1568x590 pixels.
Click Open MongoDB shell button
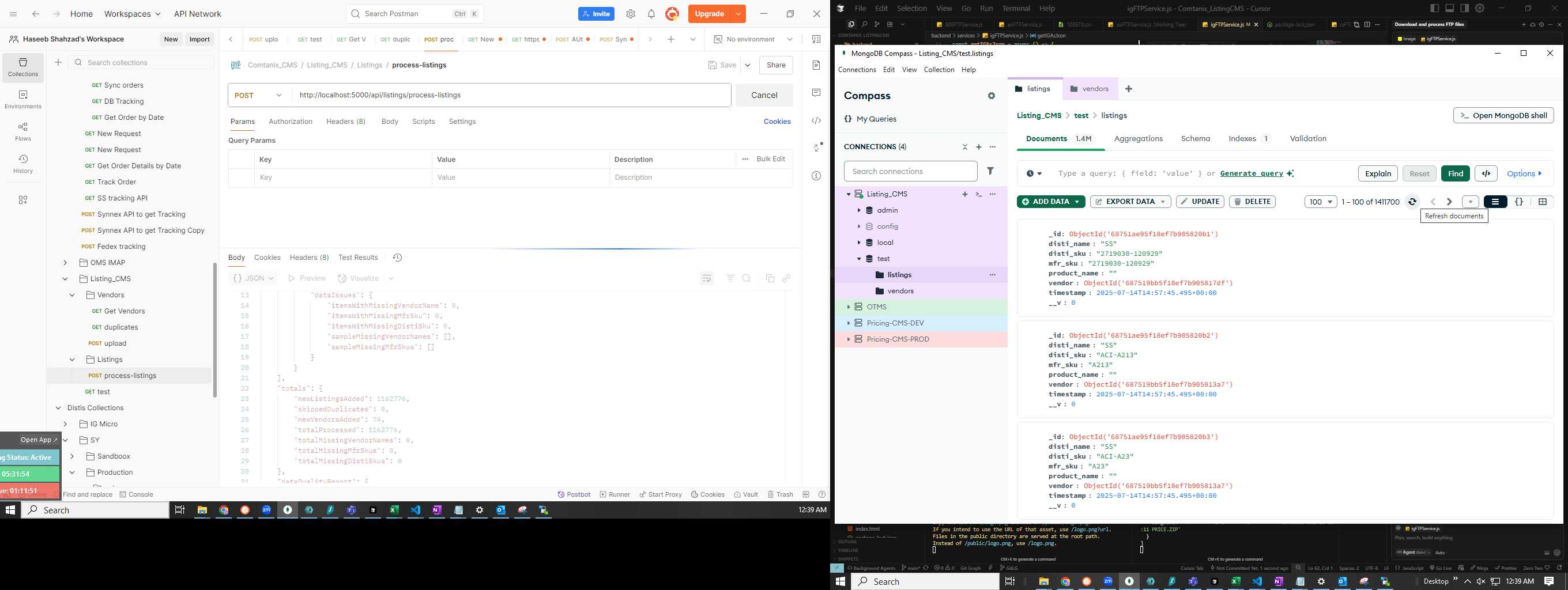click(1503, 116)
